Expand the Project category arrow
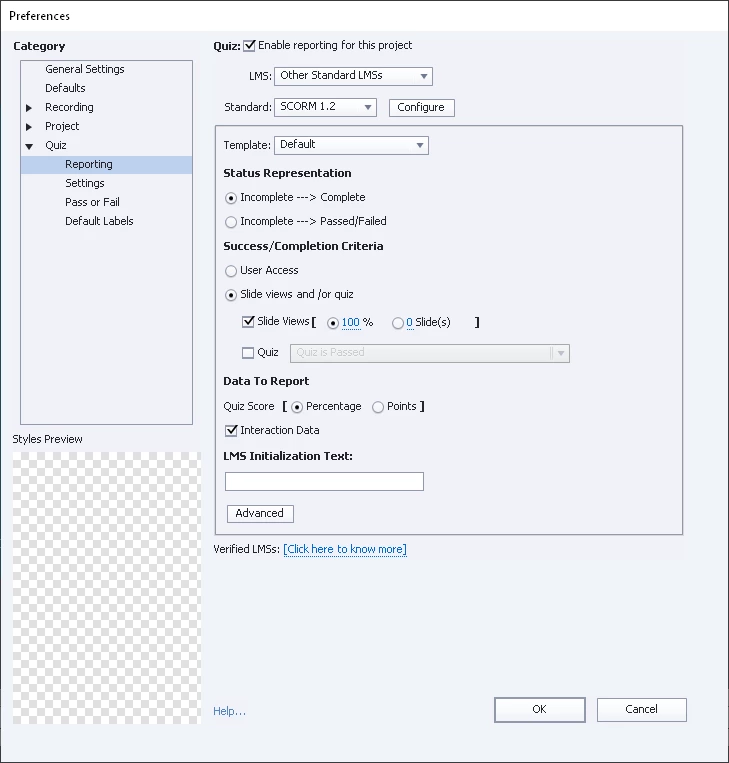 [x=29, y=127]
